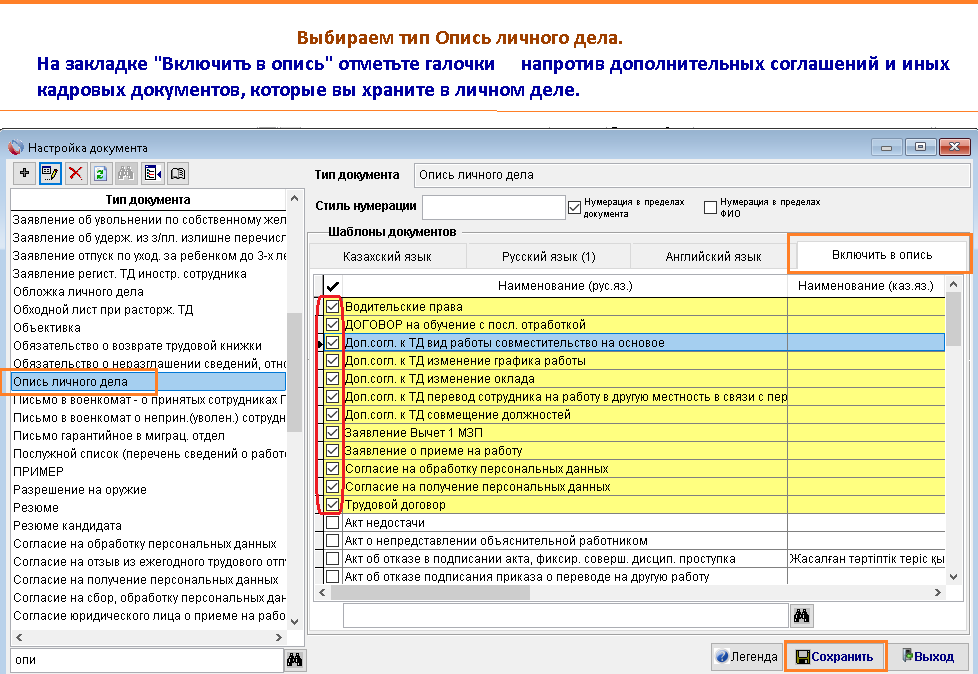Select 'Резюме кандидата' list row

coord(148,526)
